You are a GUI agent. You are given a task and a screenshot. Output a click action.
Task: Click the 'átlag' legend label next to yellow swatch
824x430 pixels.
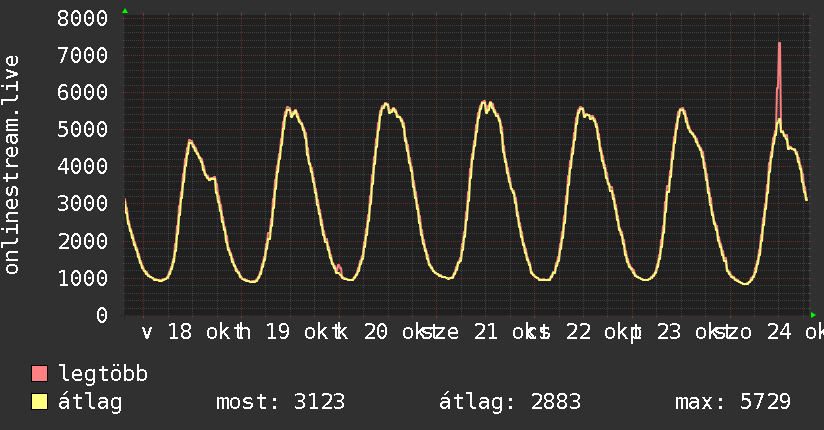coord(90,402)
